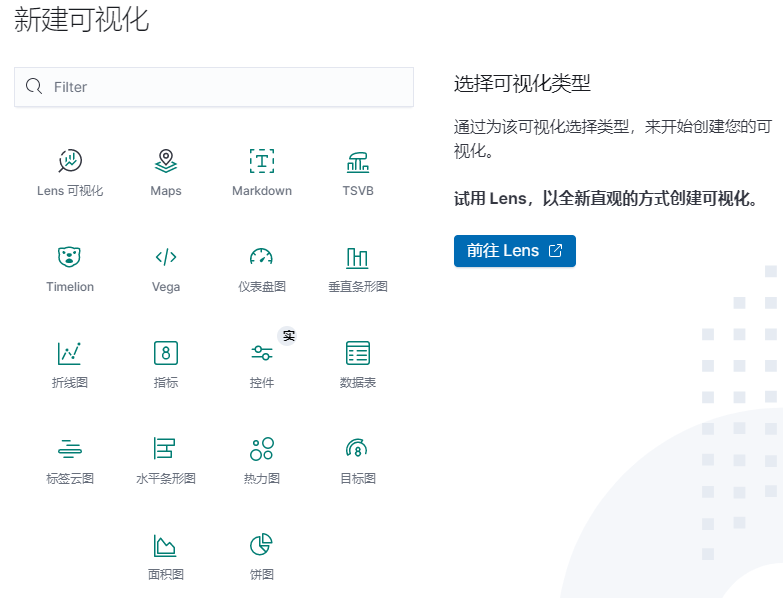Image resolution: width=783 pixels, height=598 pixels.
Task: Focus the Filter search field
Action: click(x=214, y=87)
